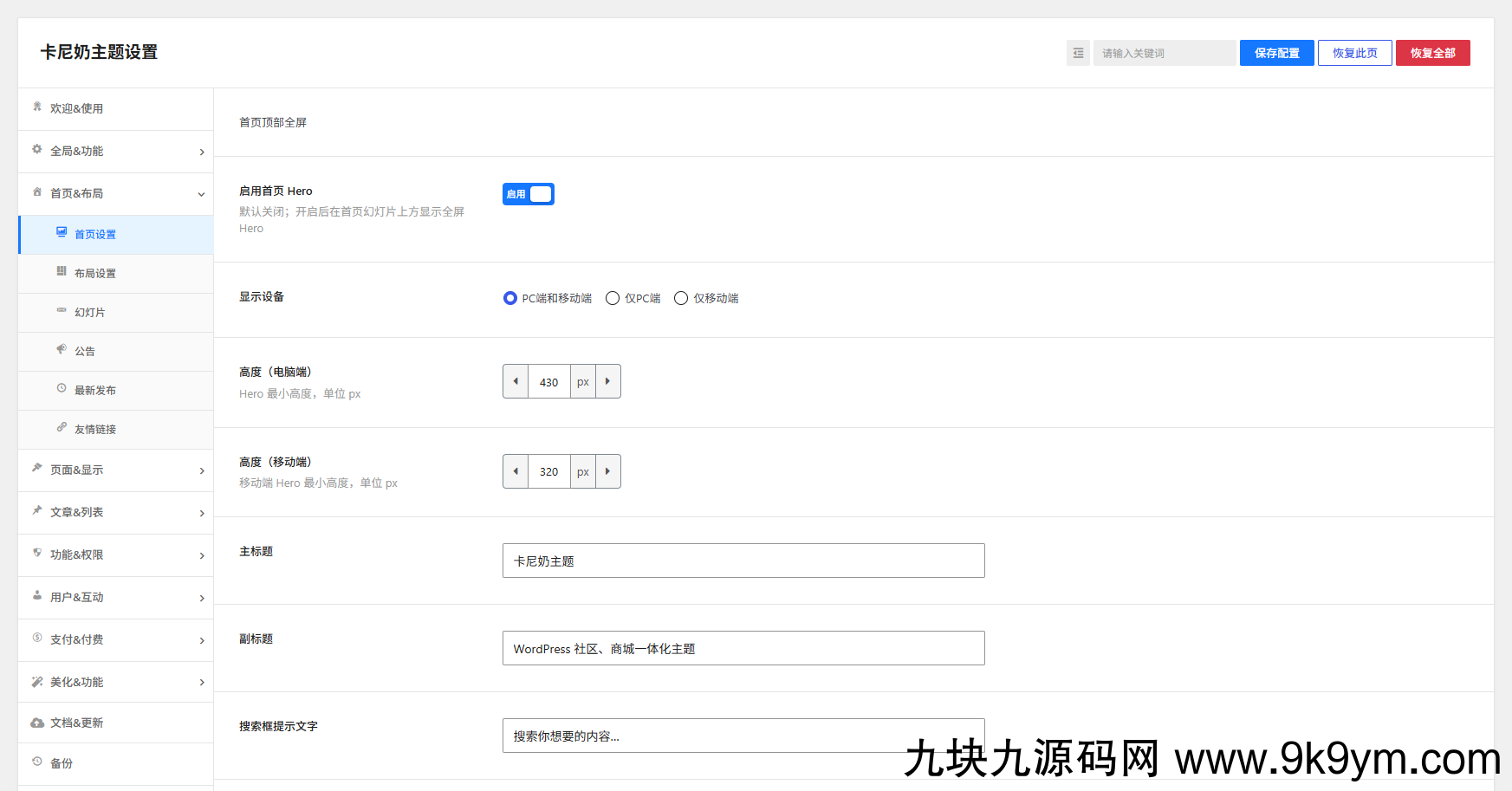Increase 高度（移动端） with right arrow
The height and width of the screenshot is (791, 1512).
pos(608,471)
